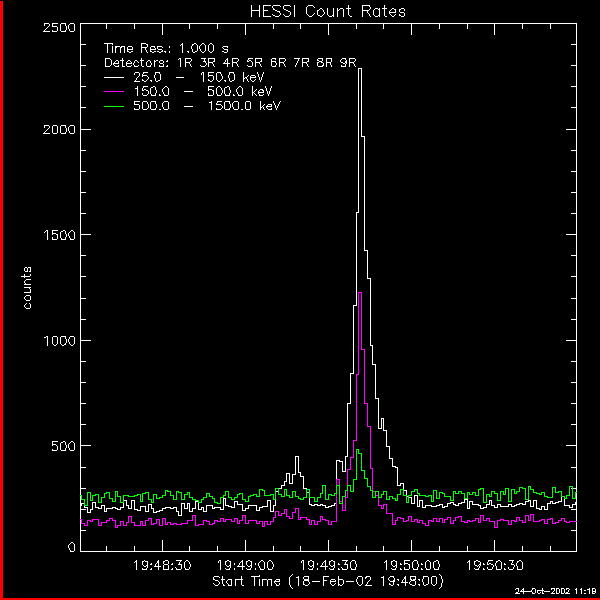Select the '150.0 - 500.0 keV' legend text
The image size is (600, 600).
[x=202, y=92]
